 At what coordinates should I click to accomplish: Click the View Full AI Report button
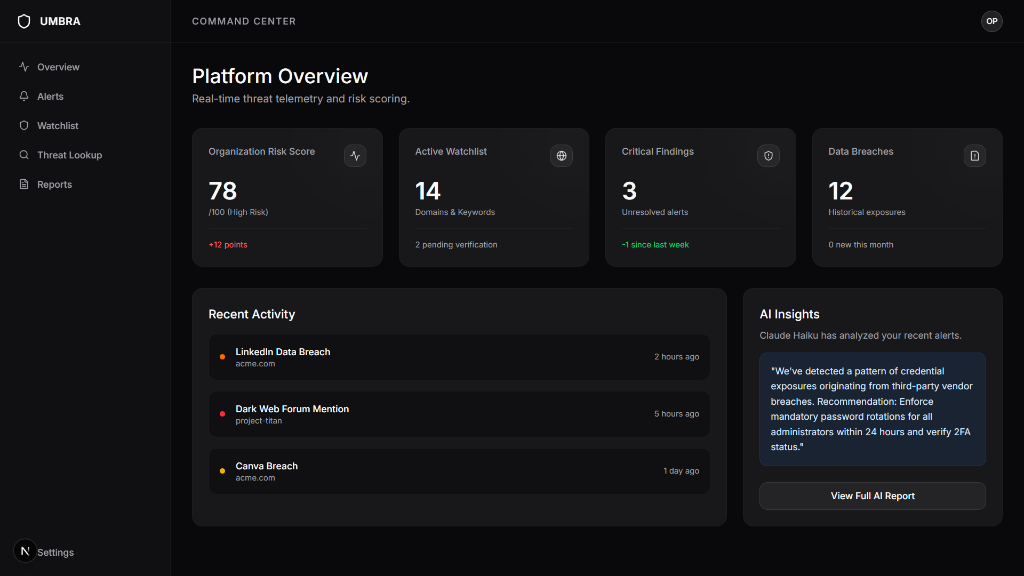tap(872, 496)
